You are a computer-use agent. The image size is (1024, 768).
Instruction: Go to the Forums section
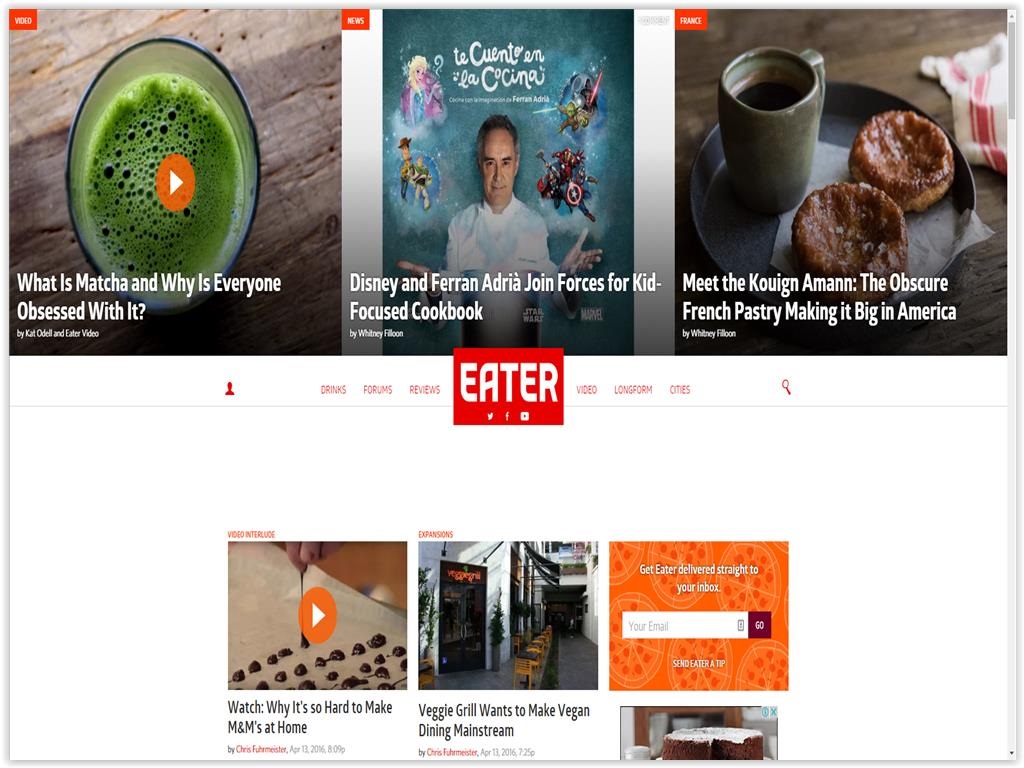[377, 390]
